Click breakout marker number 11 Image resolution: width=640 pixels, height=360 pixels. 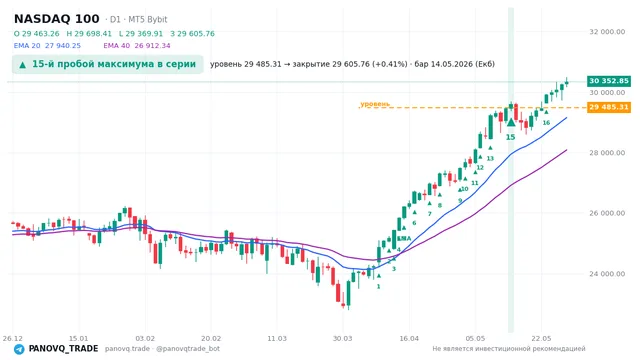click(475, 183)
